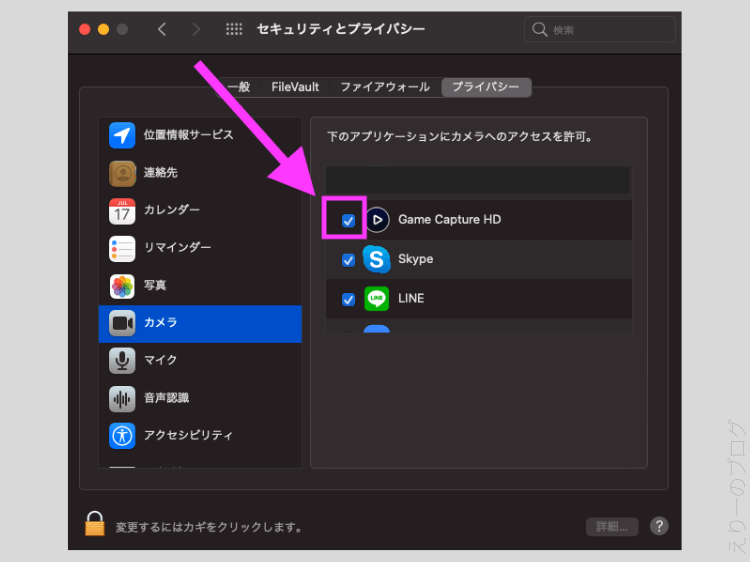Click the 音声認識 waveform icon
The width and height of the screenshot is (750, 562).
click(x=122, y=398)
